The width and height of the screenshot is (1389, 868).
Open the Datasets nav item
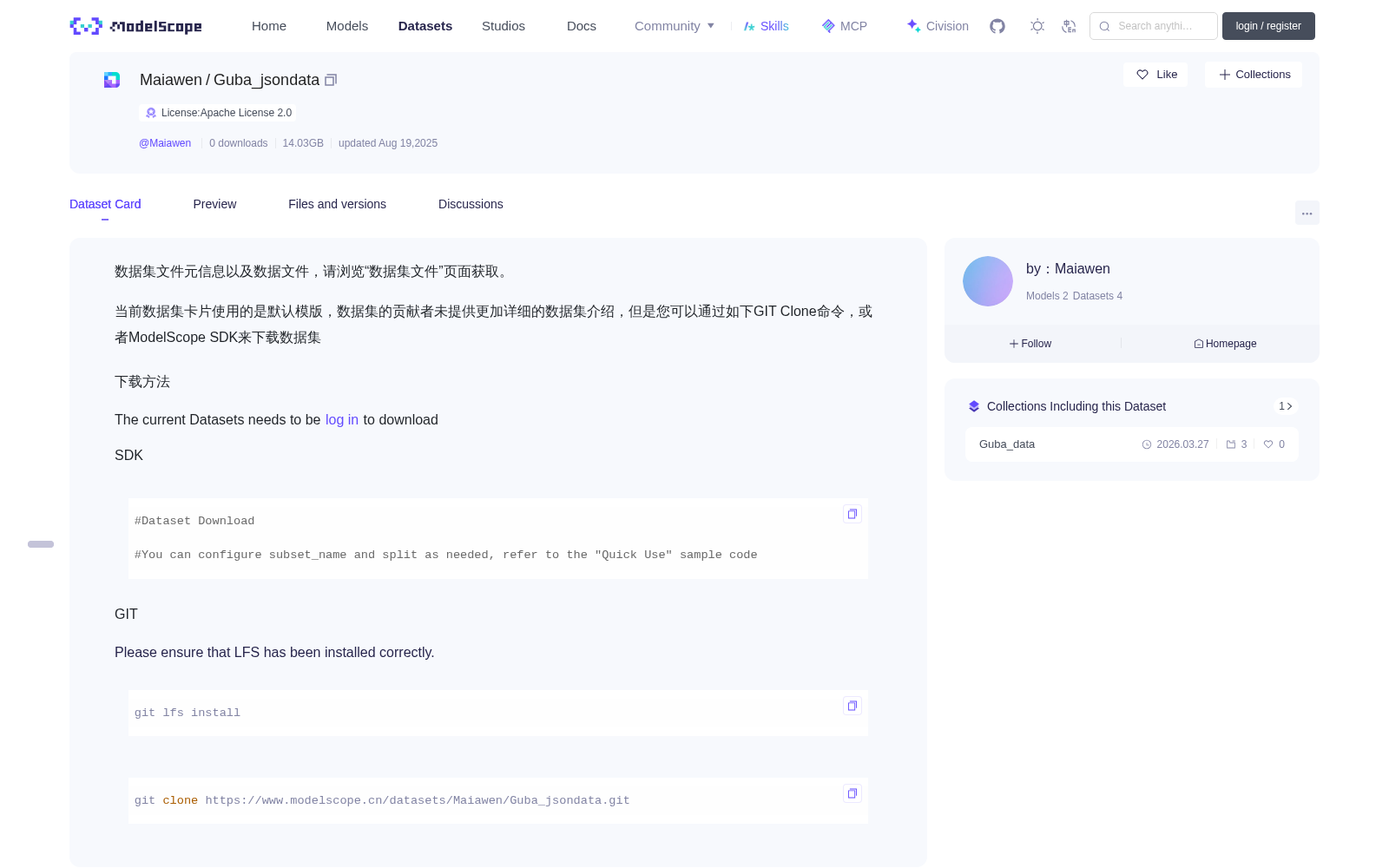coord(425,26)
